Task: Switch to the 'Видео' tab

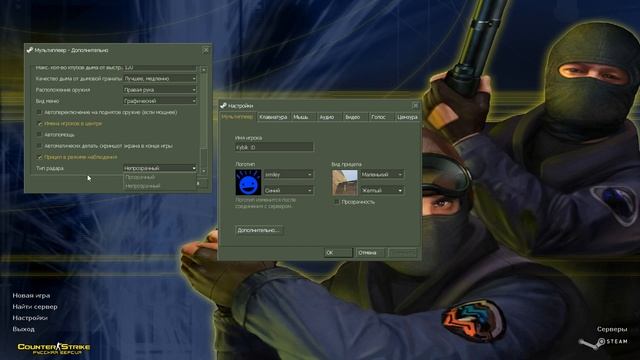Action: 355,117
